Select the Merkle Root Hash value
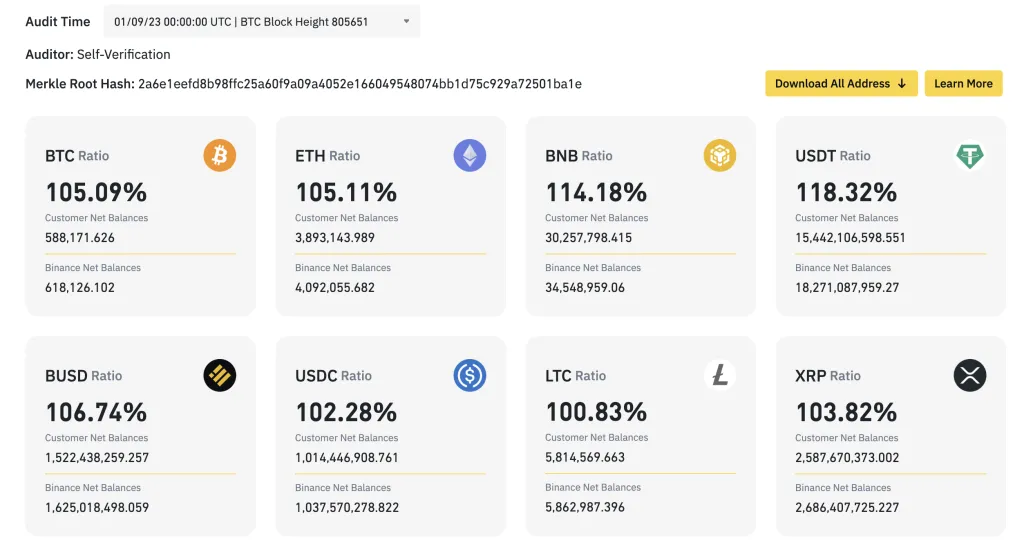The height and width of the screenshot is (552, 1024). [360, 84]
